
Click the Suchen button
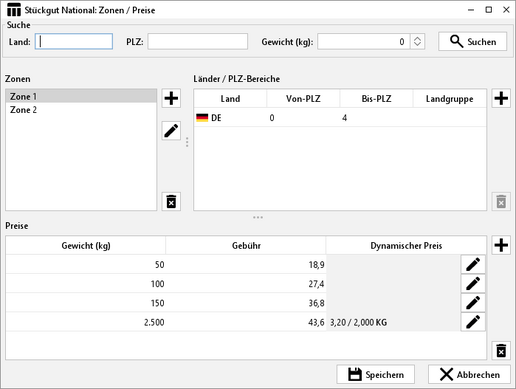(x=472, y=41)
